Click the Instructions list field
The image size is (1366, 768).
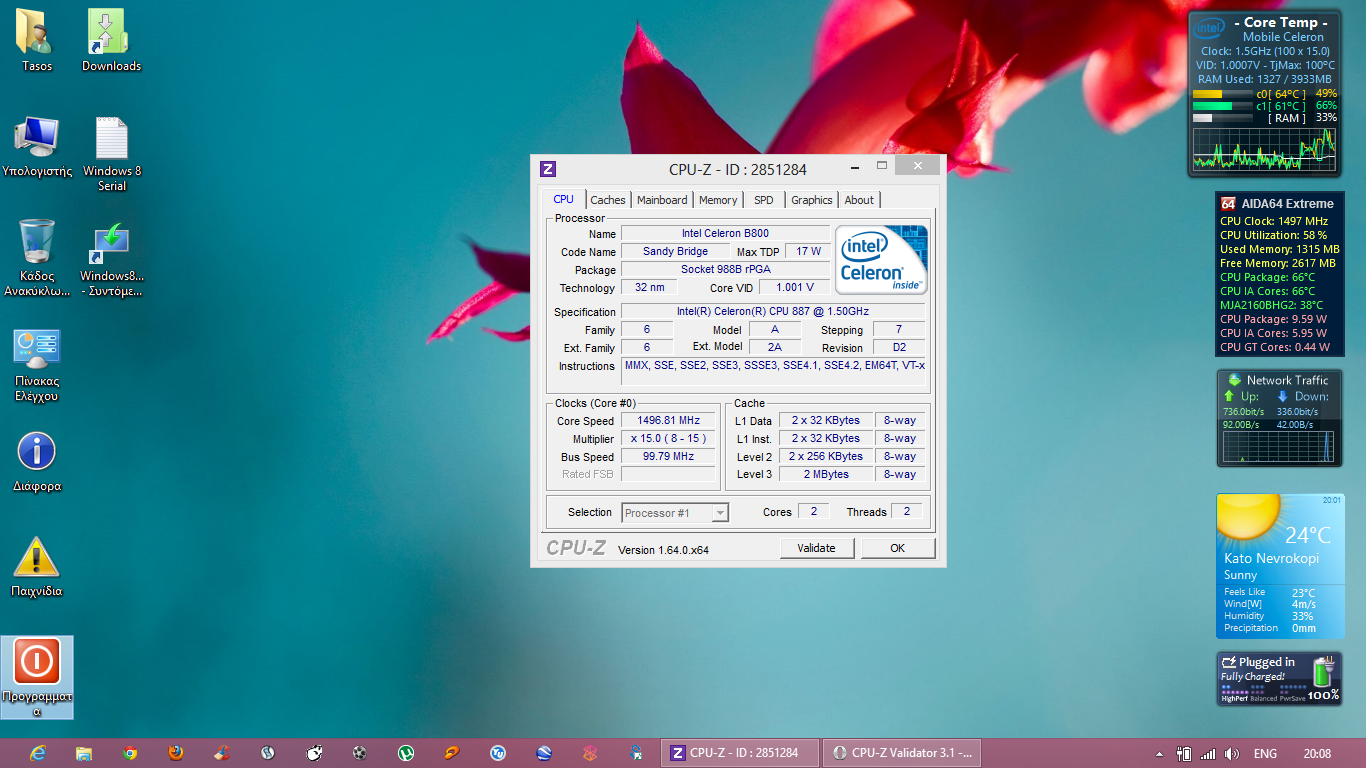tap(775, 371)
